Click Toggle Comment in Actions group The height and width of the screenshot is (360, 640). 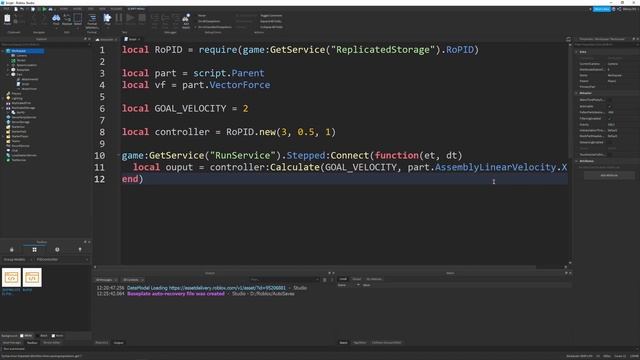271,16
